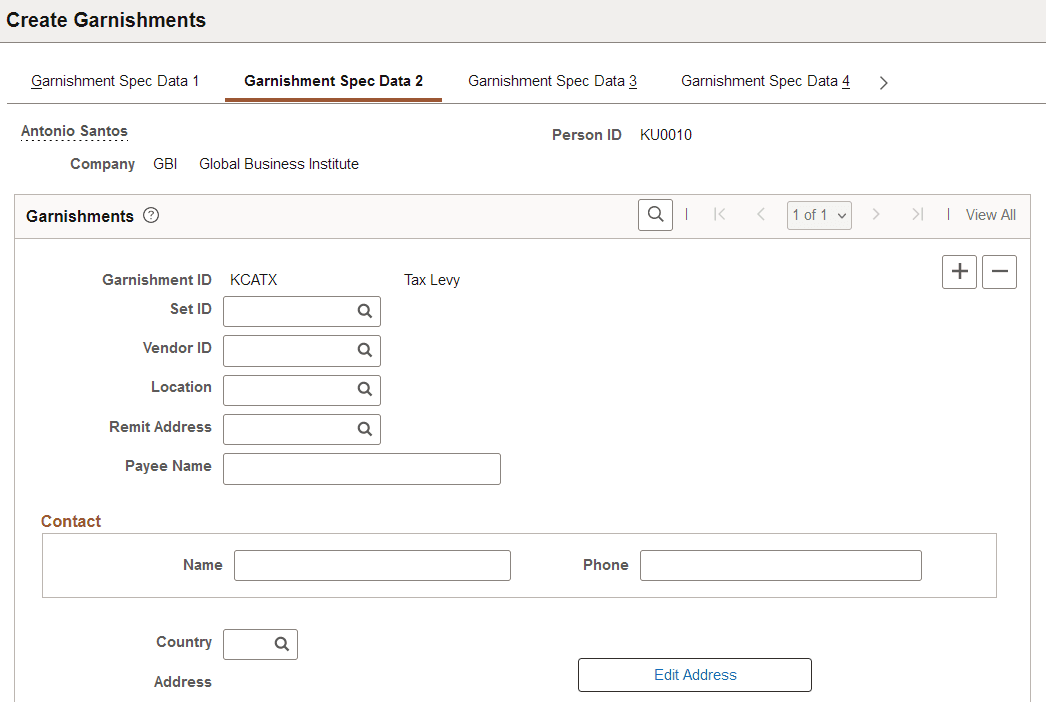
Task: Switch to the Garnishment Spec Data 1 tab
Action: coord(114,80)
